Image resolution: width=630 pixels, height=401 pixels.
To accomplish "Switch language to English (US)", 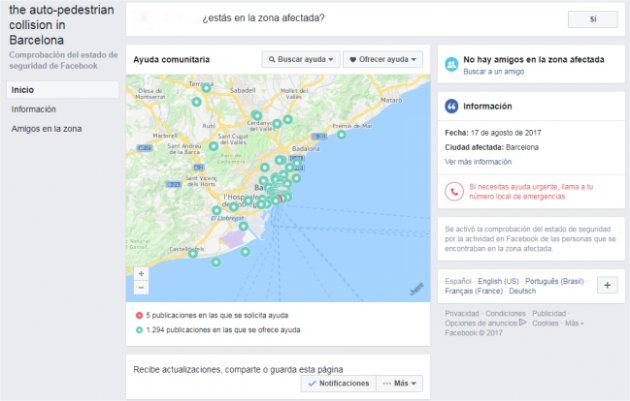I will [498, 281].
